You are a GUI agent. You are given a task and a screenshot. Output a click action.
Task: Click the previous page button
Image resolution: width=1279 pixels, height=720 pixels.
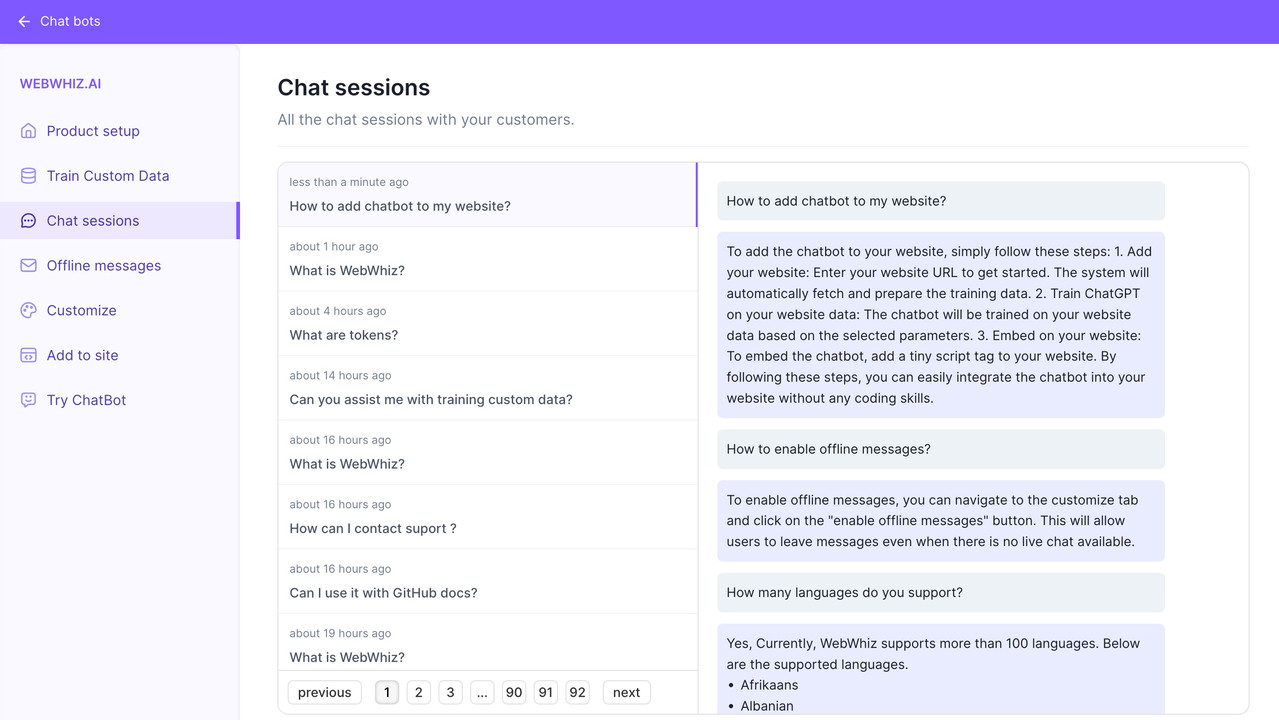(324, 692)
